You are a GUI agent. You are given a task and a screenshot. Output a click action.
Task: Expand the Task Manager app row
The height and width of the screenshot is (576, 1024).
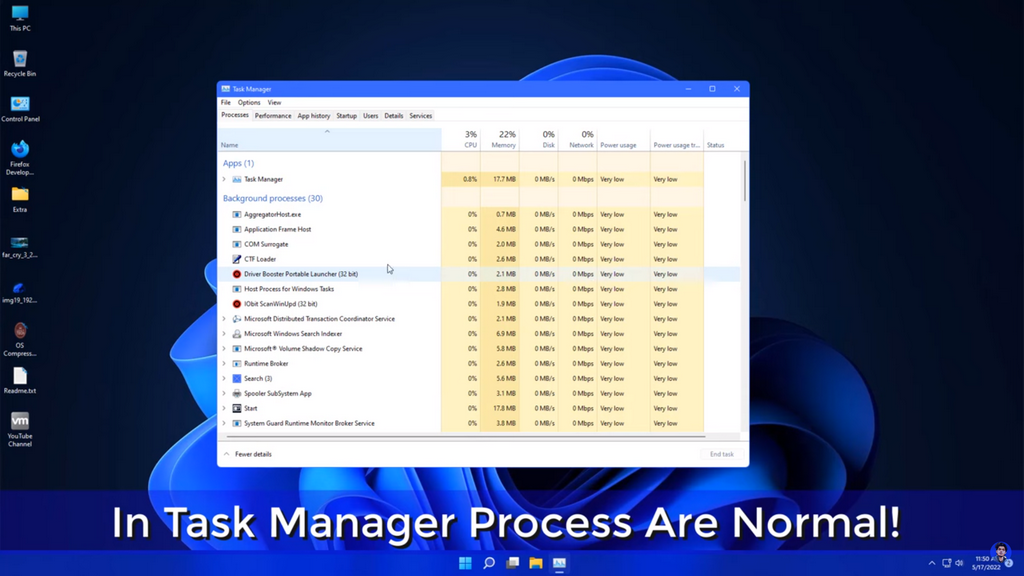point(224,179)
